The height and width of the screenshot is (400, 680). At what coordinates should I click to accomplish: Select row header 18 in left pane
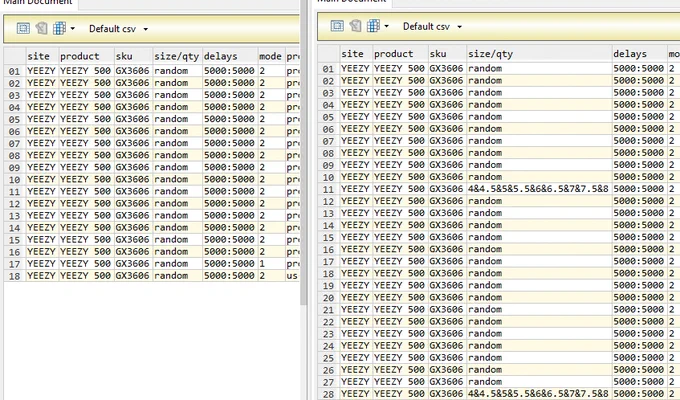[15, 275]
